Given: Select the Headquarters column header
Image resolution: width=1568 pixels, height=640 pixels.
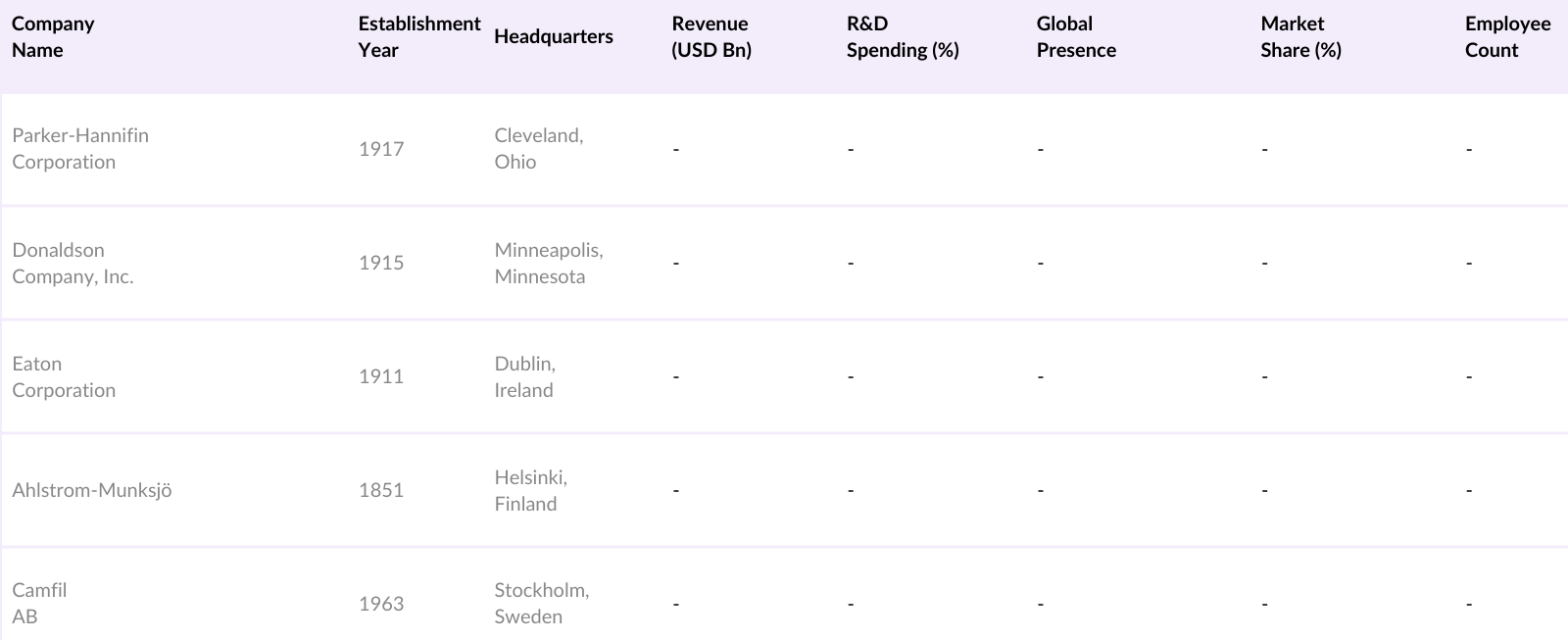Looking at the screenshot, I should 554,37.
